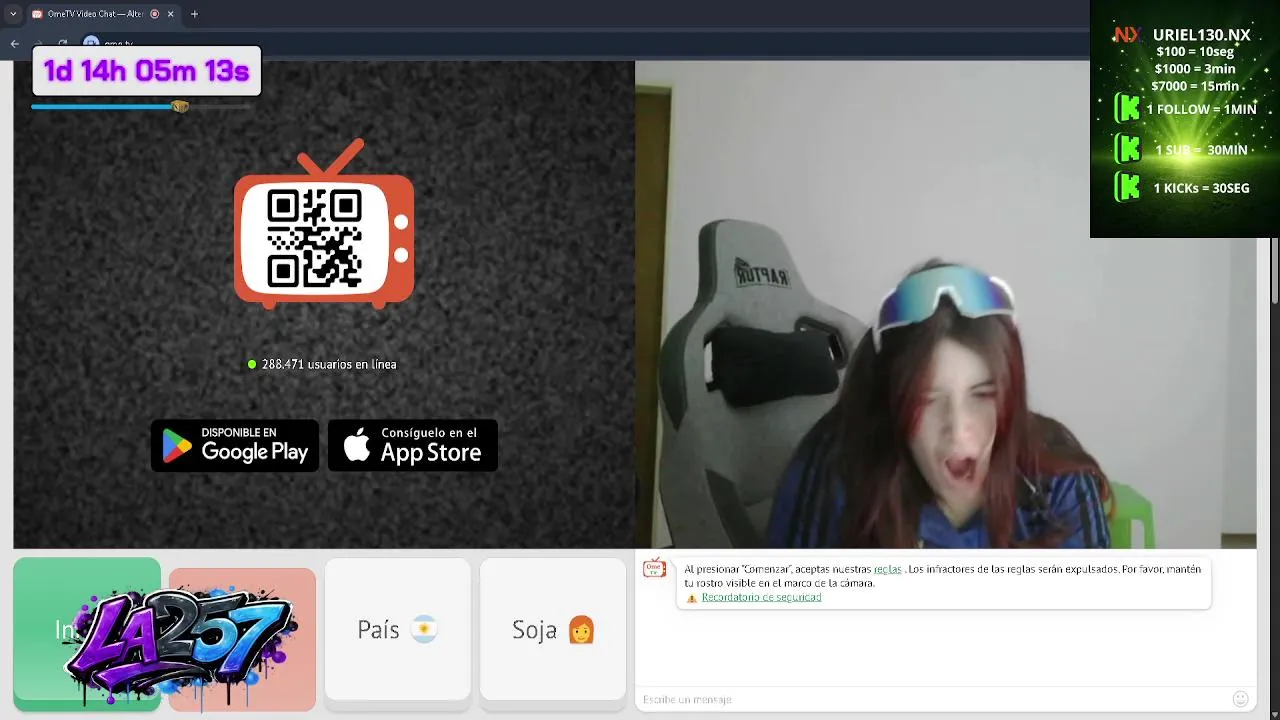The image size is (1280, 720).
Task: Click the Kick logo beside 1 KICKs
Action: 1128,187
